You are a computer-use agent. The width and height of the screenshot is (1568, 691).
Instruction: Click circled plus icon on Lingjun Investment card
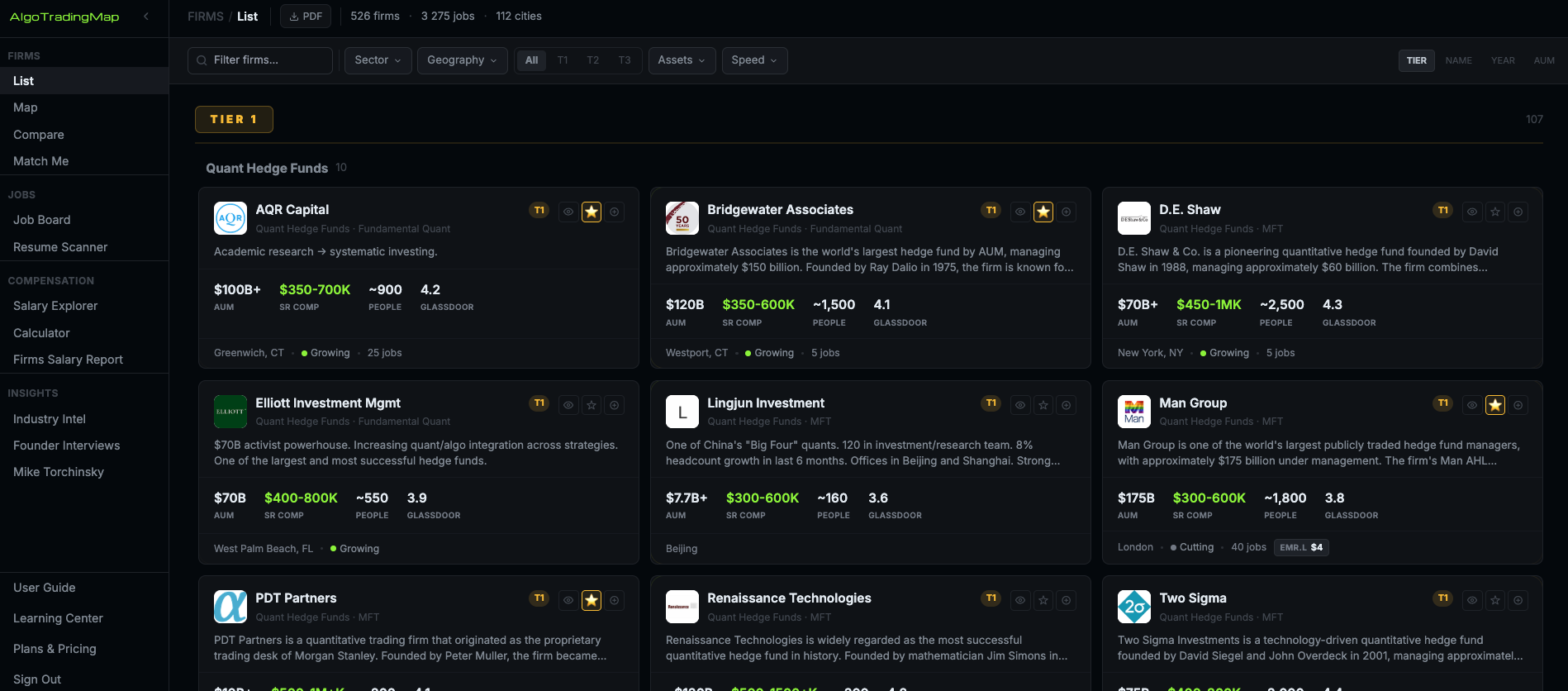(1067, 405)
